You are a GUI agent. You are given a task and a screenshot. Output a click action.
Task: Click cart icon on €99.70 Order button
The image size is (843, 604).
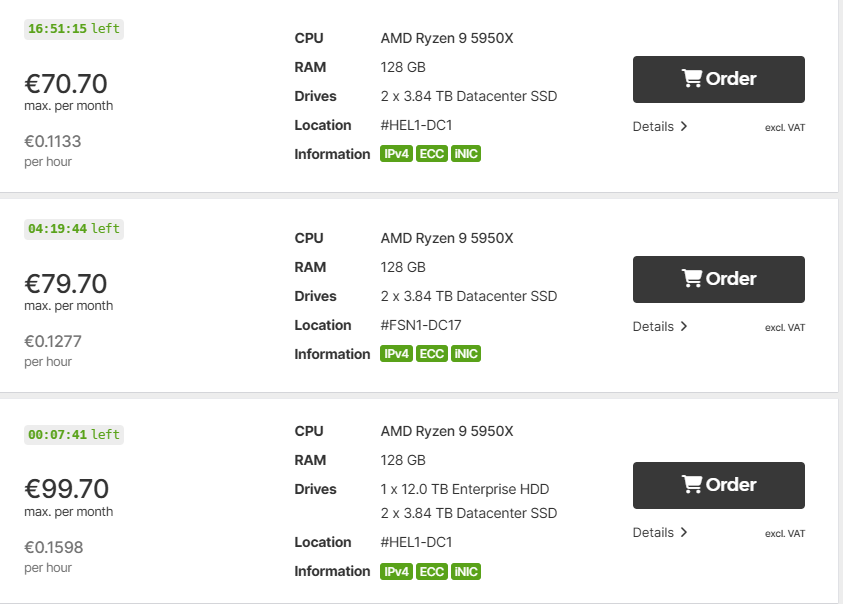[x=691, y=485]
